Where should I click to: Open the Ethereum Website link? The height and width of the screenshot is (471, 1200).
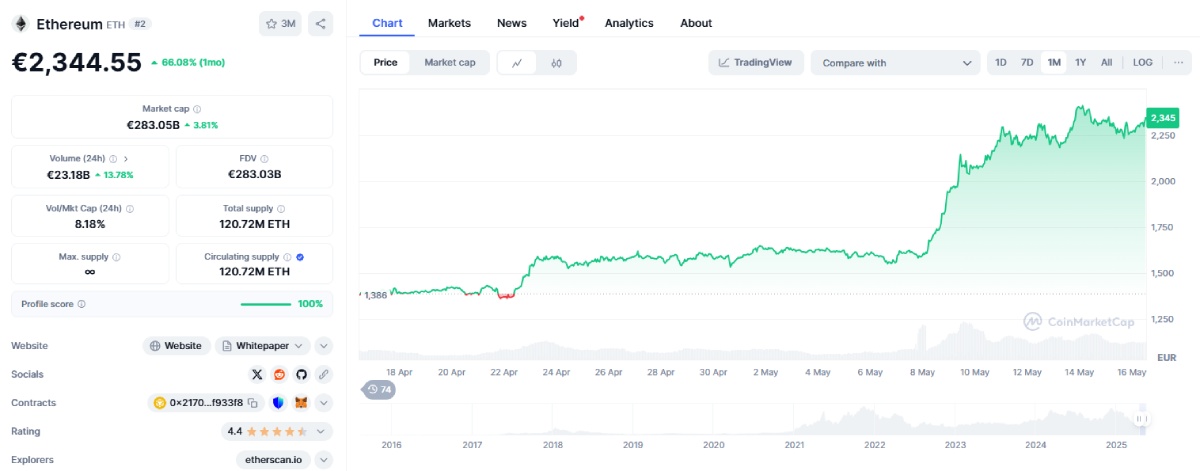176,346
